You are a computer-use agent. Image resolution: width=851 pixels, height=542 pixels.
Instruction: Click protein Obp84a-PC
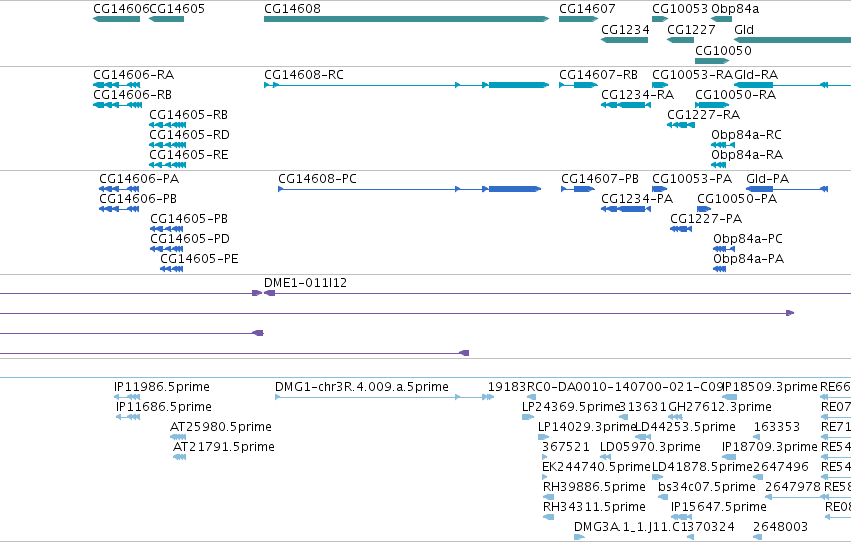coord(724,249)
